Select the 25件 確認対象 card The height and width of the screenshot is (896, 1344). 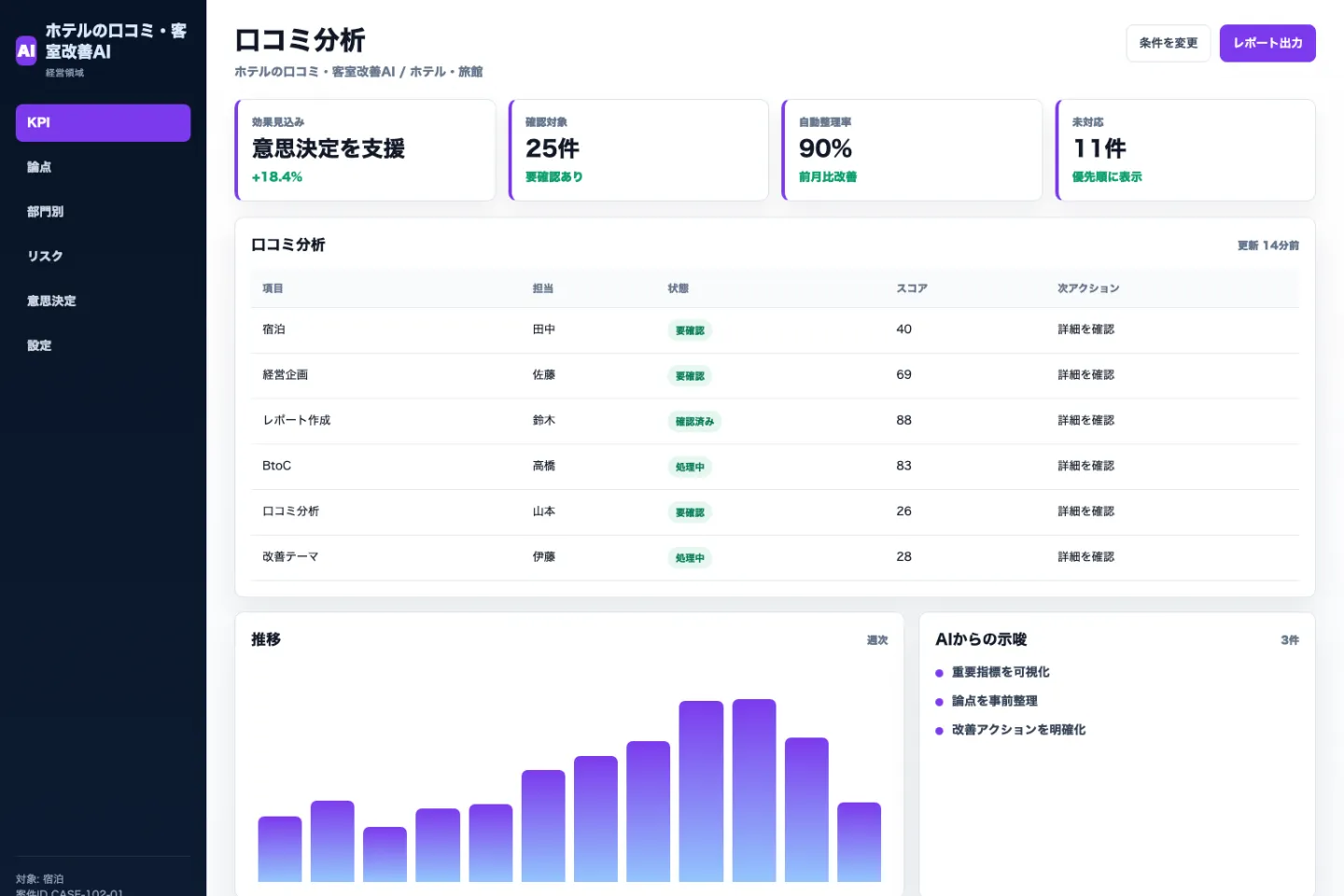point(638,149)
